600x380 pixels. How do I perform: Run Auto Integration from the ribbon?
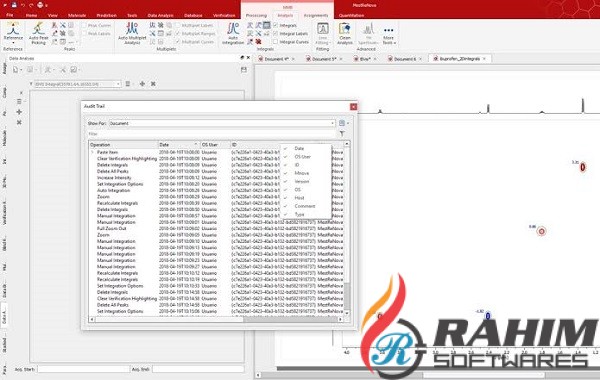point(233,33)
